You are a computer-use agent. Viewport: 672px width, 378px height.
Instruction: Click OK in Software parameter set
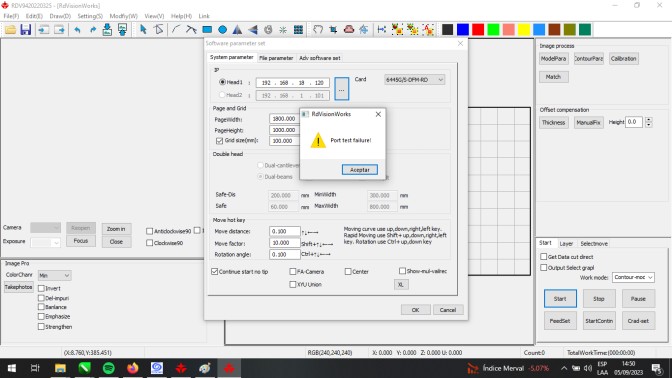(415, 310)
